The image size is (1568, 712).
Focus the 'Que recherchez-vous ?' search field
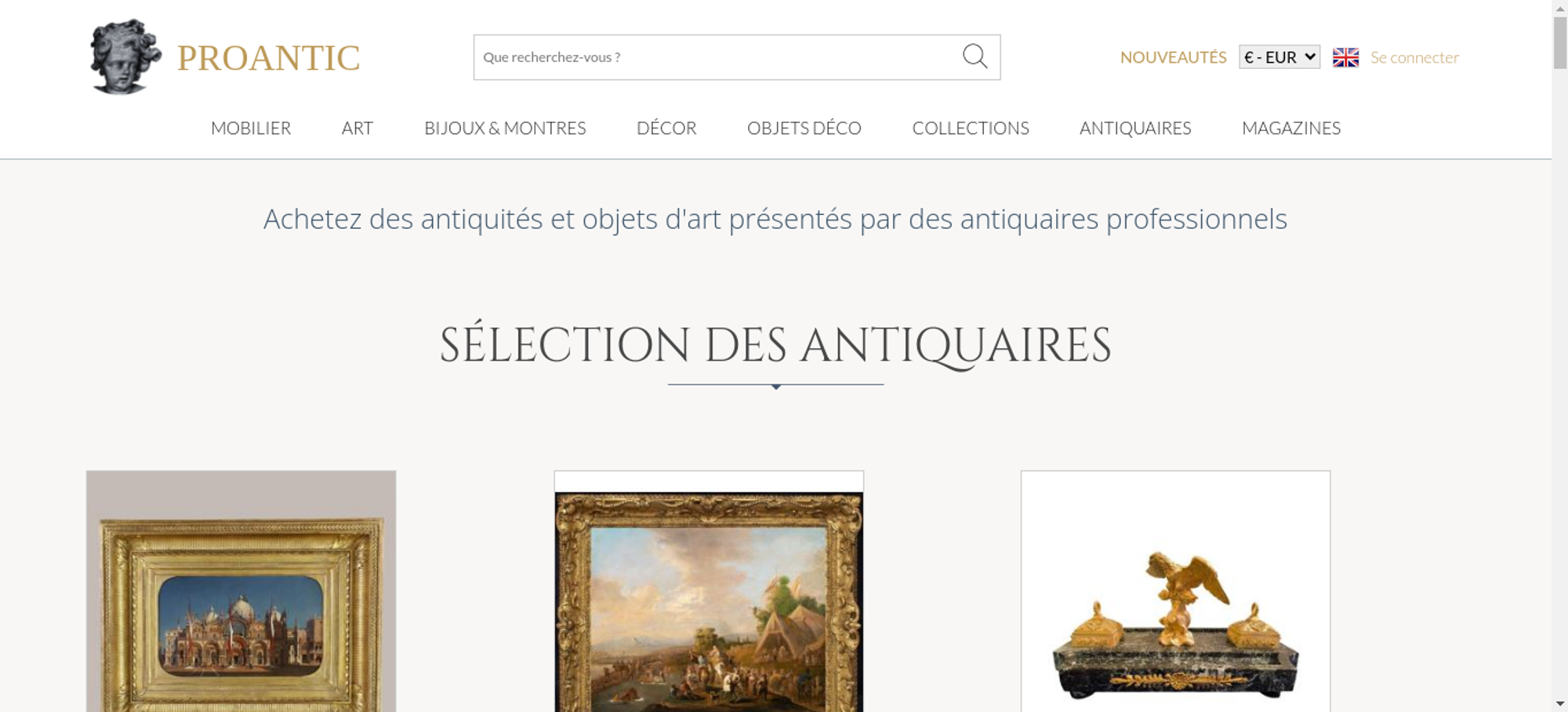pyautogui.click(x=717, y=57)
